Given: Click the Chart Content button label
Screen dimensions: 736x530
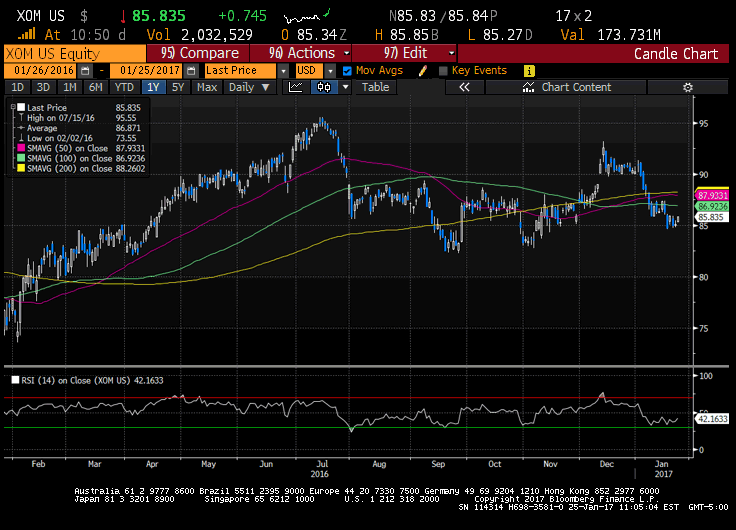Looking at the screenshot, I should point(576,87).
